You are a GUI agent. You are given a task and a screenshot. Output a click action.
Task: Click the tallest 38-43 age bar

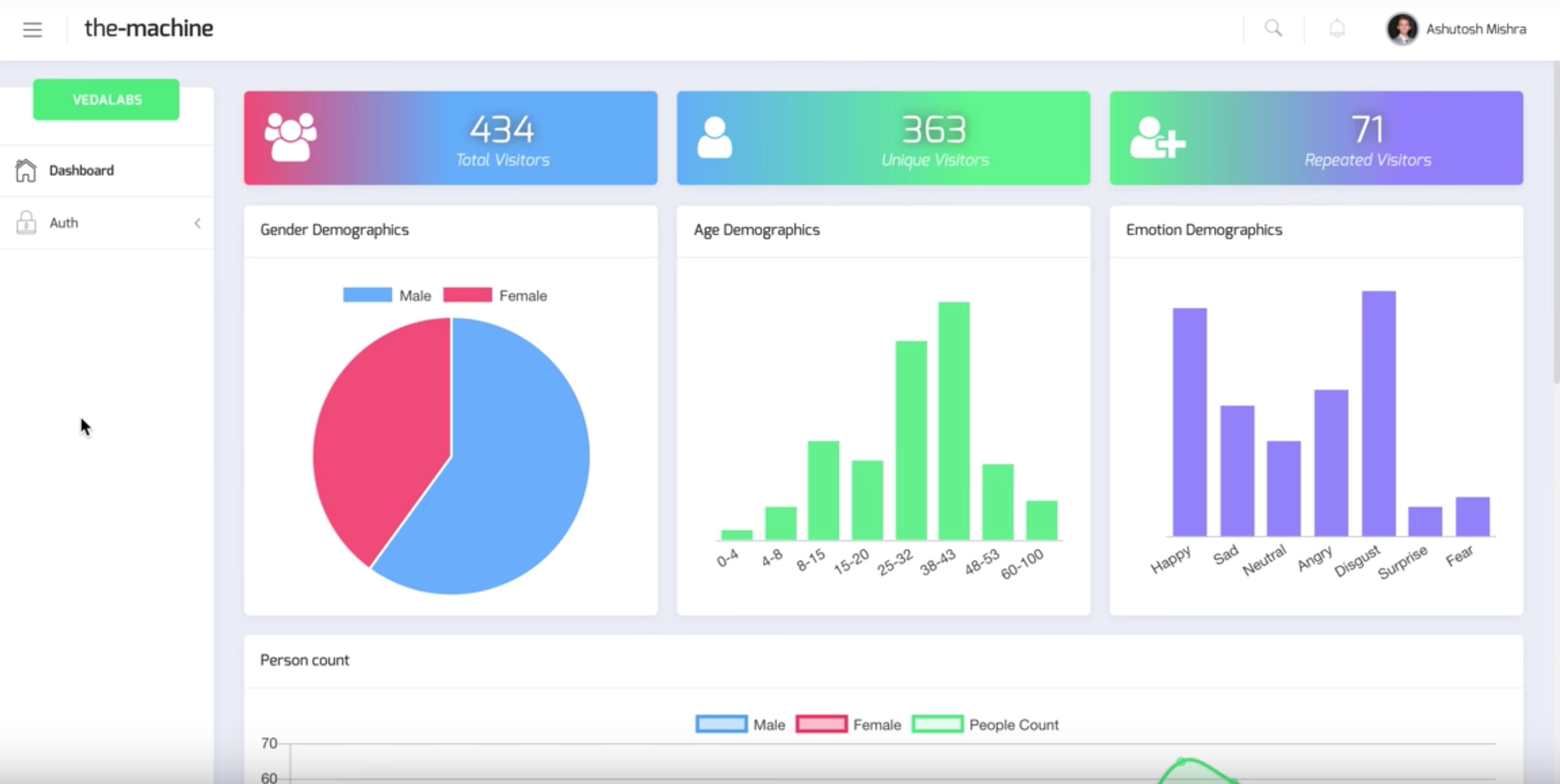[954, 420]
